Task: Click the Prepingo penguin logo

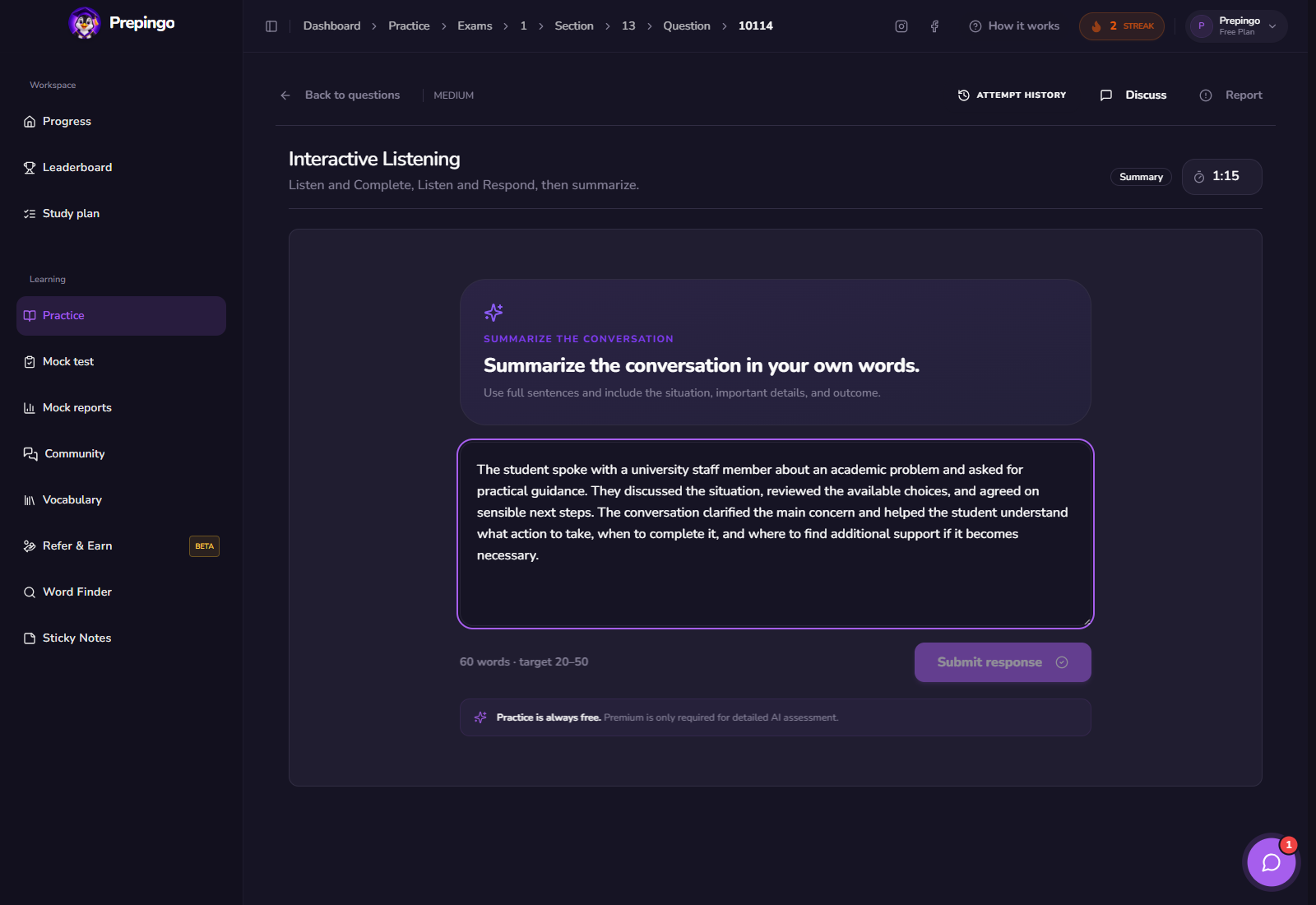Action: 84,23
